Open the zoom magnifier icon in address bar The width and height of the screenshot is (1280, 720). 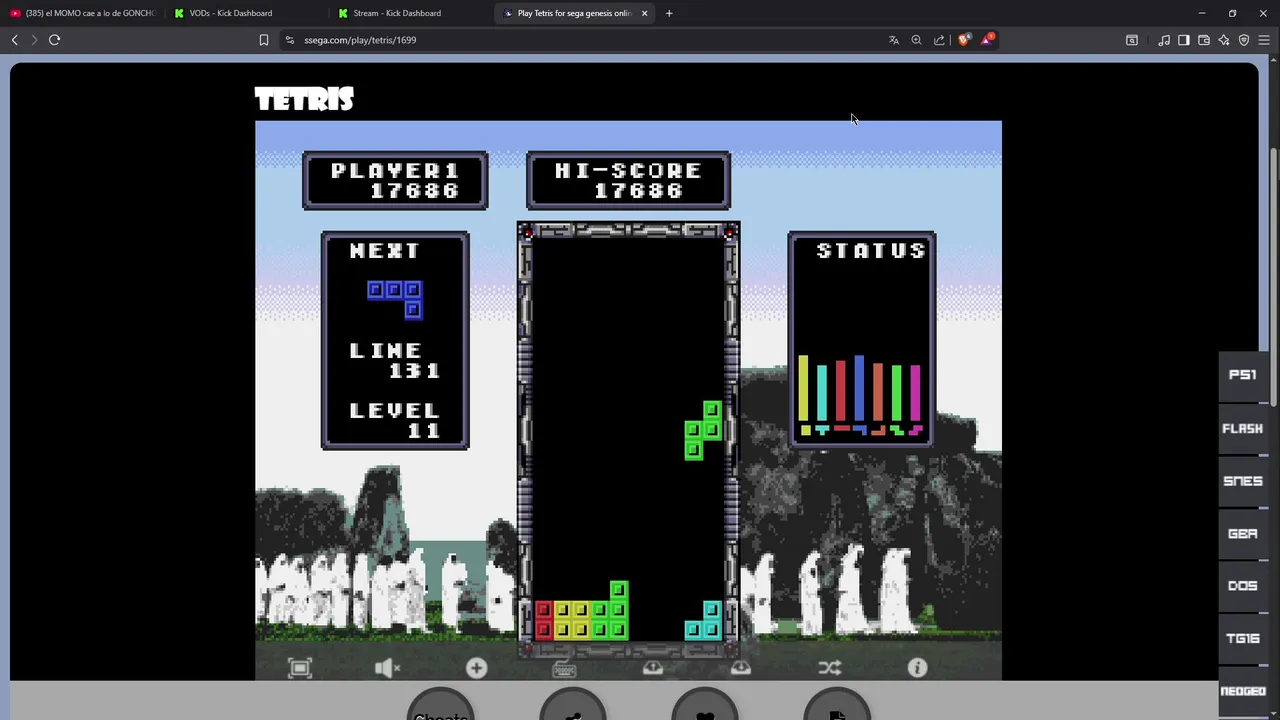click(916, 40)
